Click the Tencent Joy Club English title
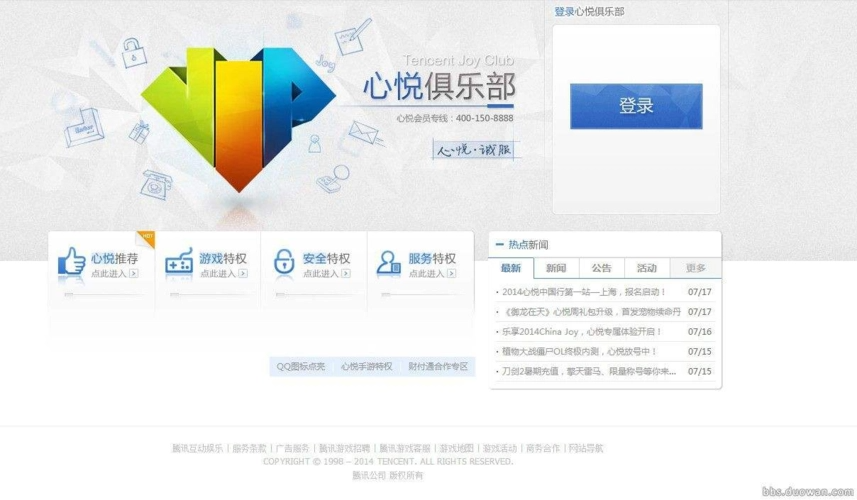Image resolution: width=857 pixels, height=500 pixels. click(458, 60)
